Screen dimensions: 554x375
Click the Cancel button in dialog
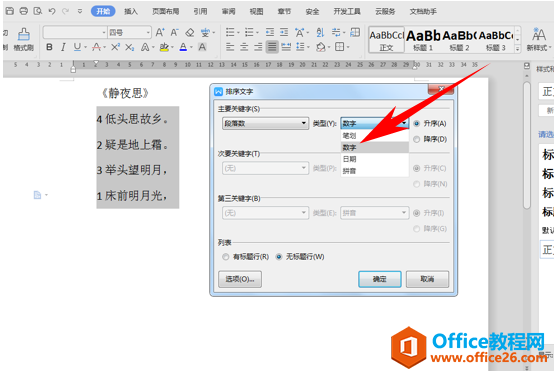[427, 279]
